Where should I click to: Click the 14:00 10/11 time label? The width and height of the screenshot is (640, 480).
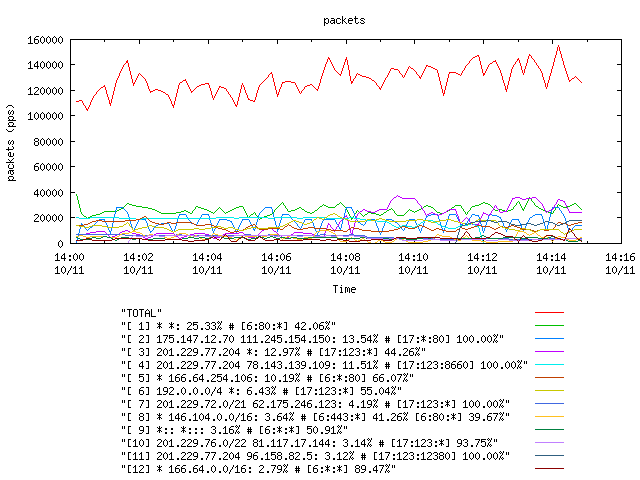click(69, 264)
